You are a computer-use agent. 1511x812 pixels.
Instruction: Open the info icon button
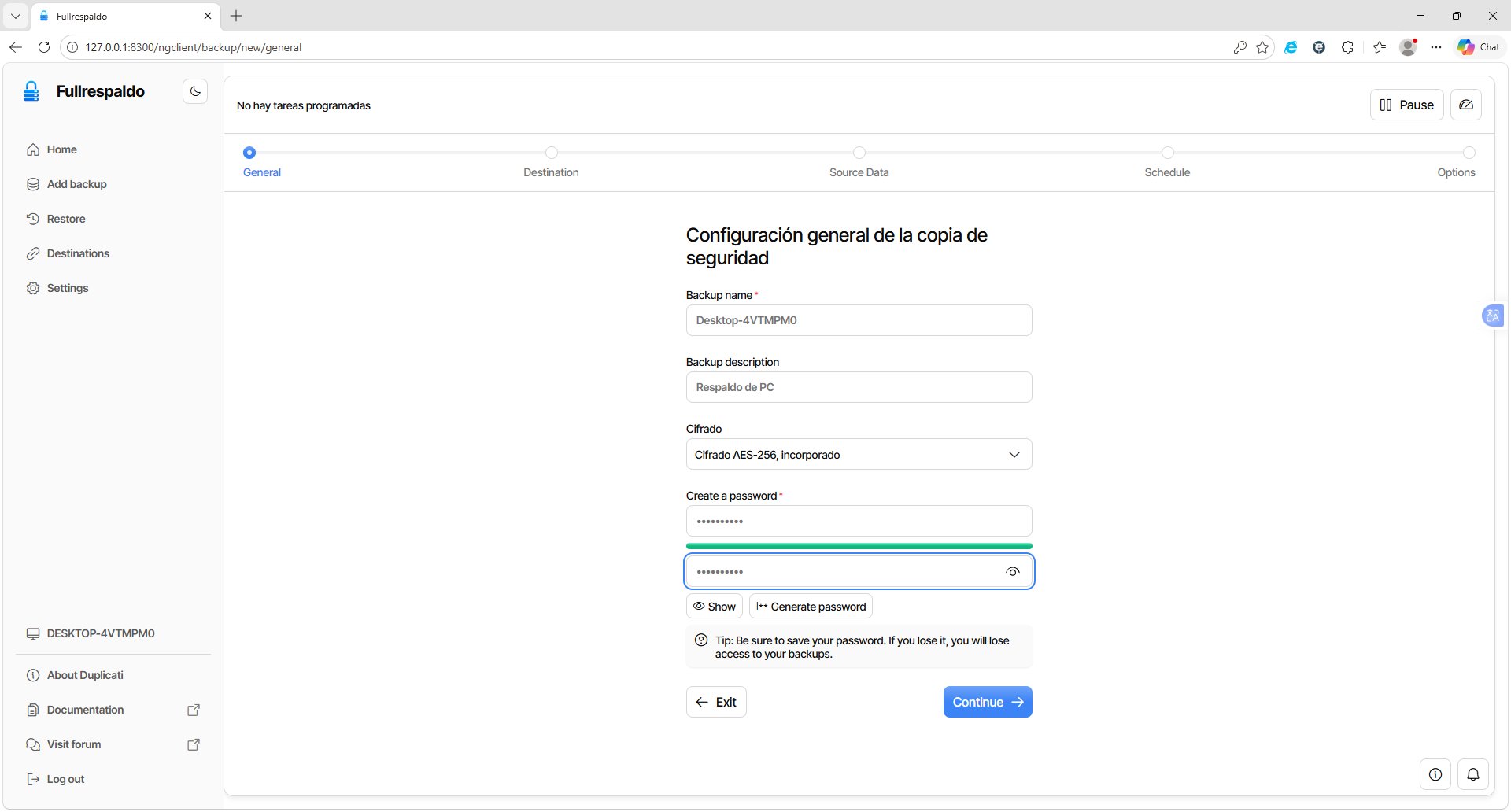tap(1435, 774)
